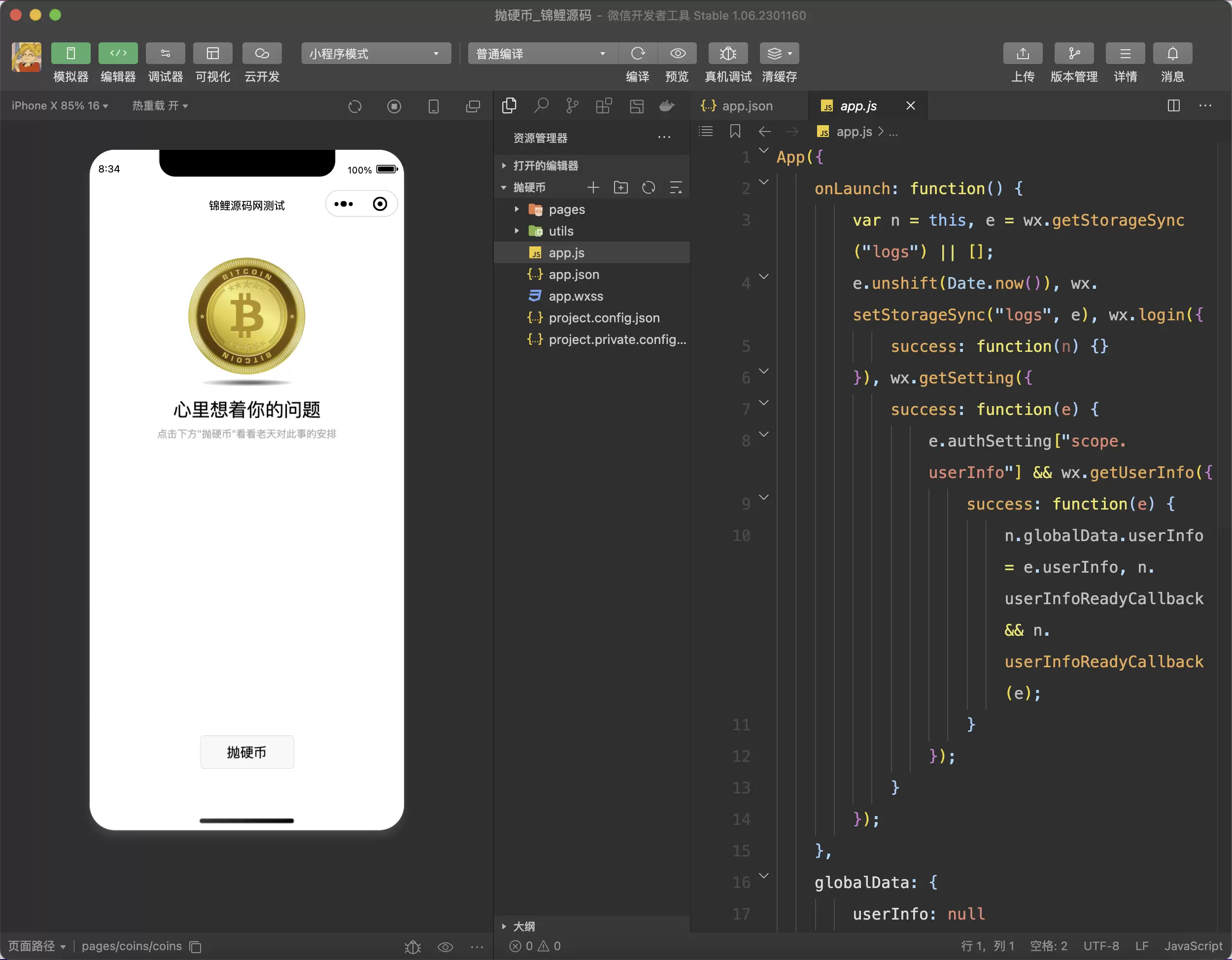Click the toggle list icon in breadcrumb bar
The width and height of the screenshot is (1232, 960).
click(706, 132)
